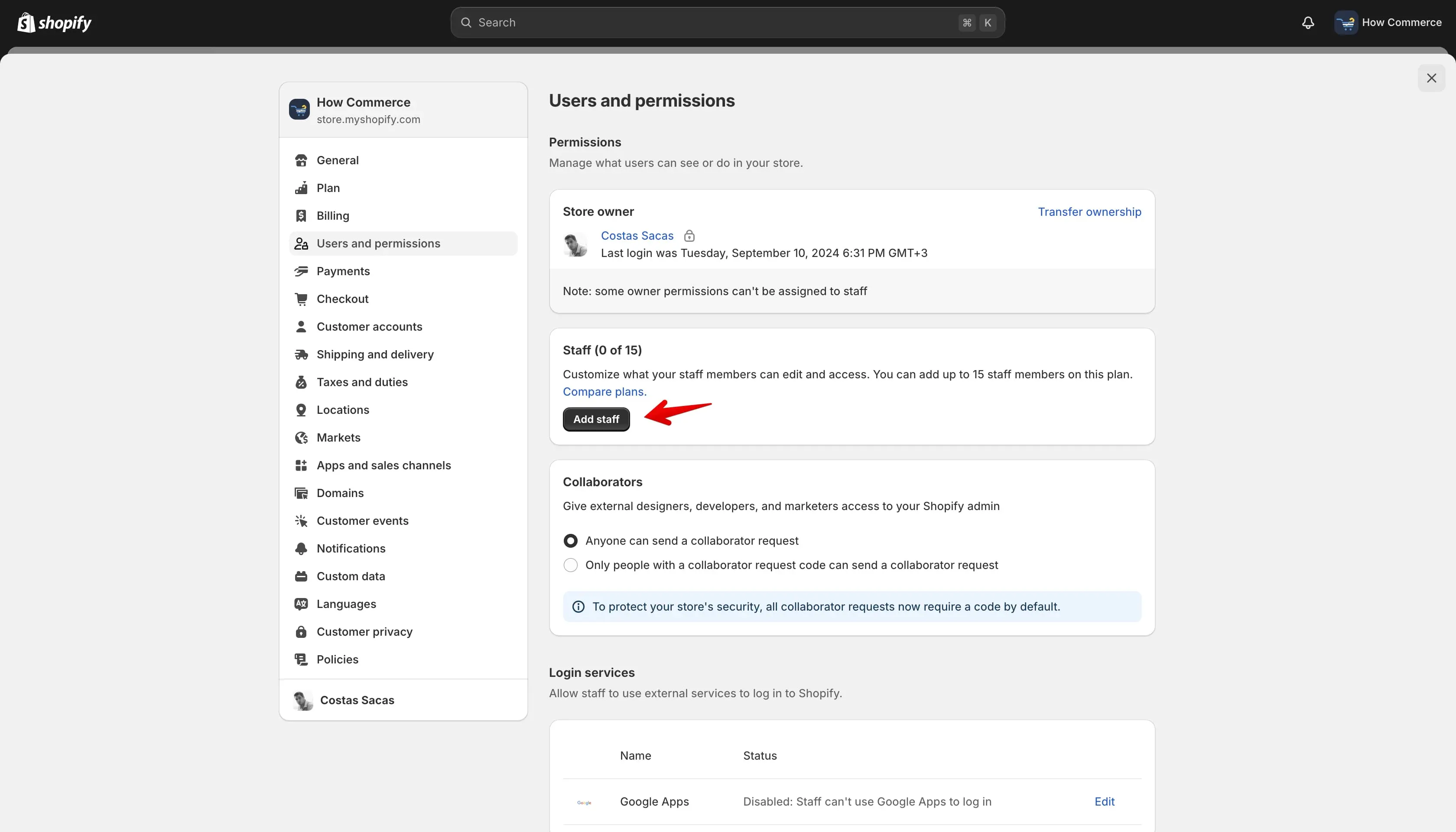Click the Domains icon in the sidebar
Screen dimensions: 1456x832
[x=301, y=493]
